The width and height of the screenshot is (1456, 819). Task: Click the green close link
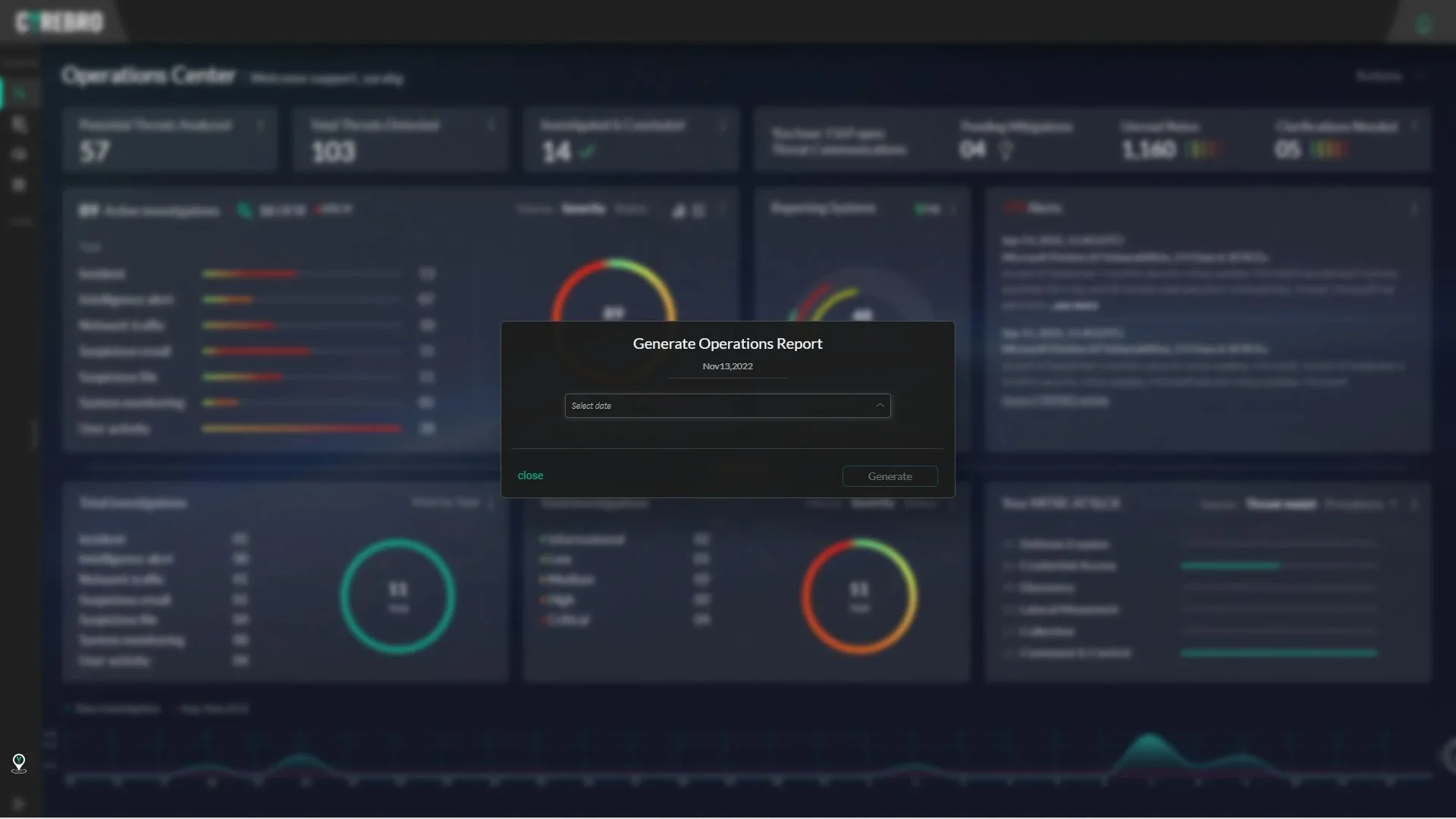coord(530,475)
